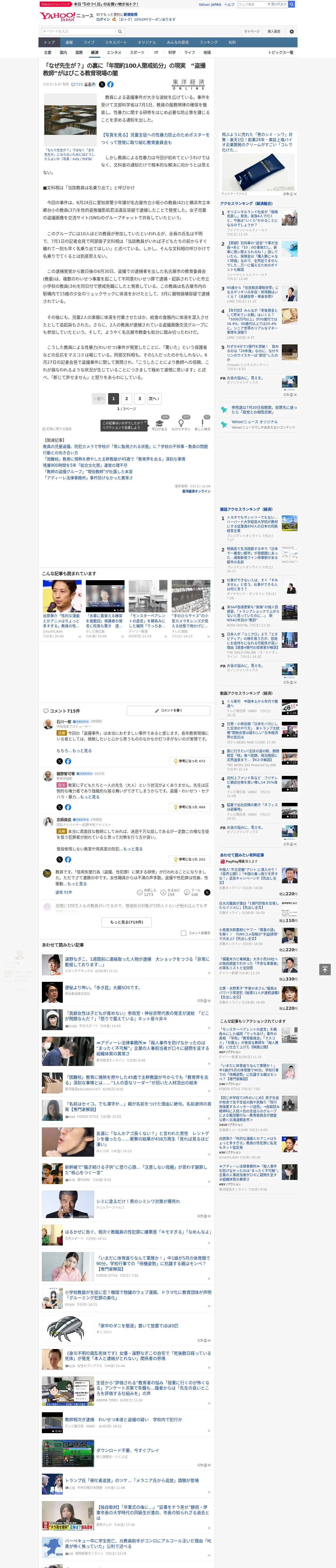Click the ヘルプ link at top
Image resolution: width=336 pixels, height=1568 pixels.
[229, 4]
